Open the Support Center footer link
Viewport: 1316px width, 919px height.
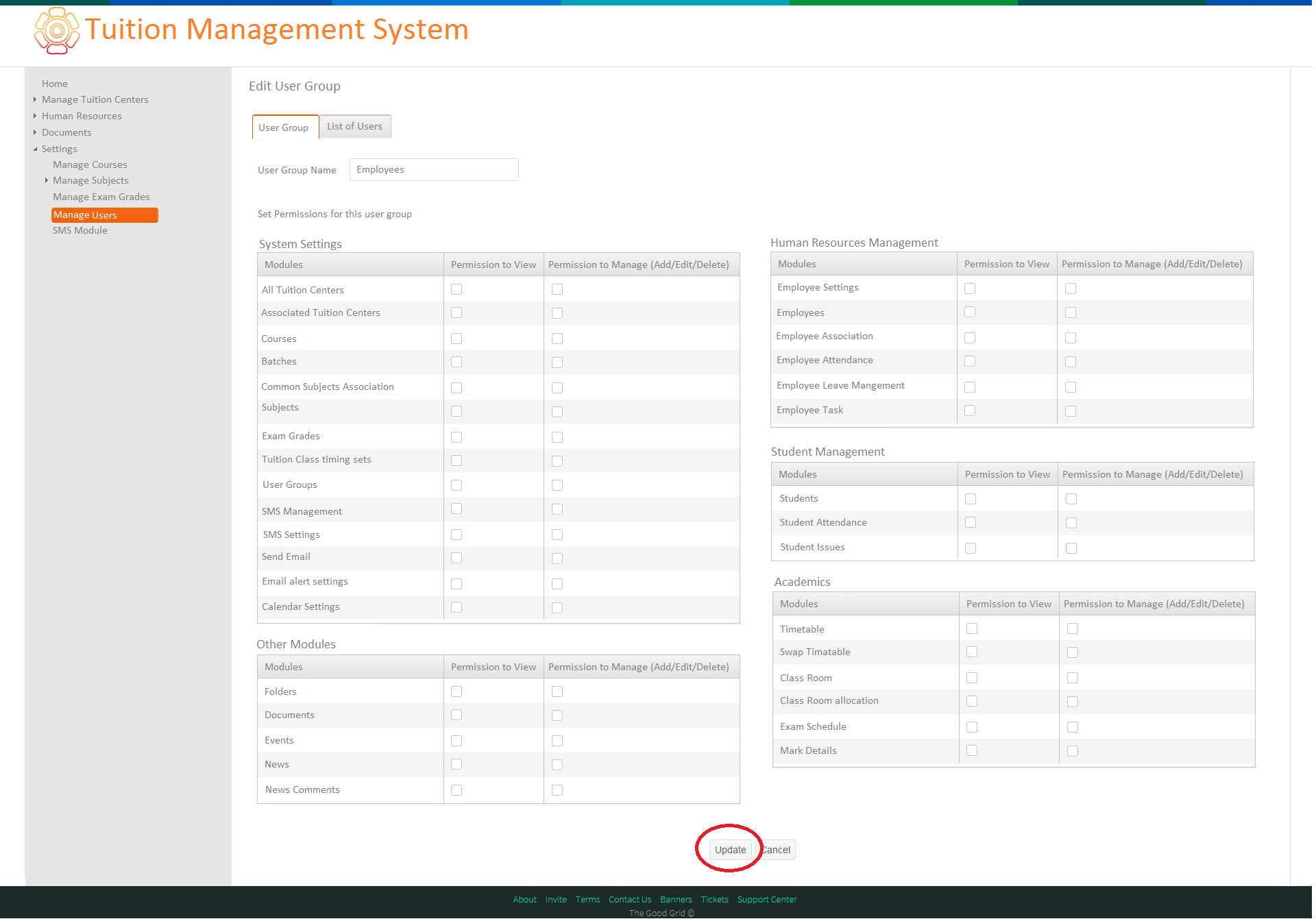pyautogui.click(x=768, y=900)
